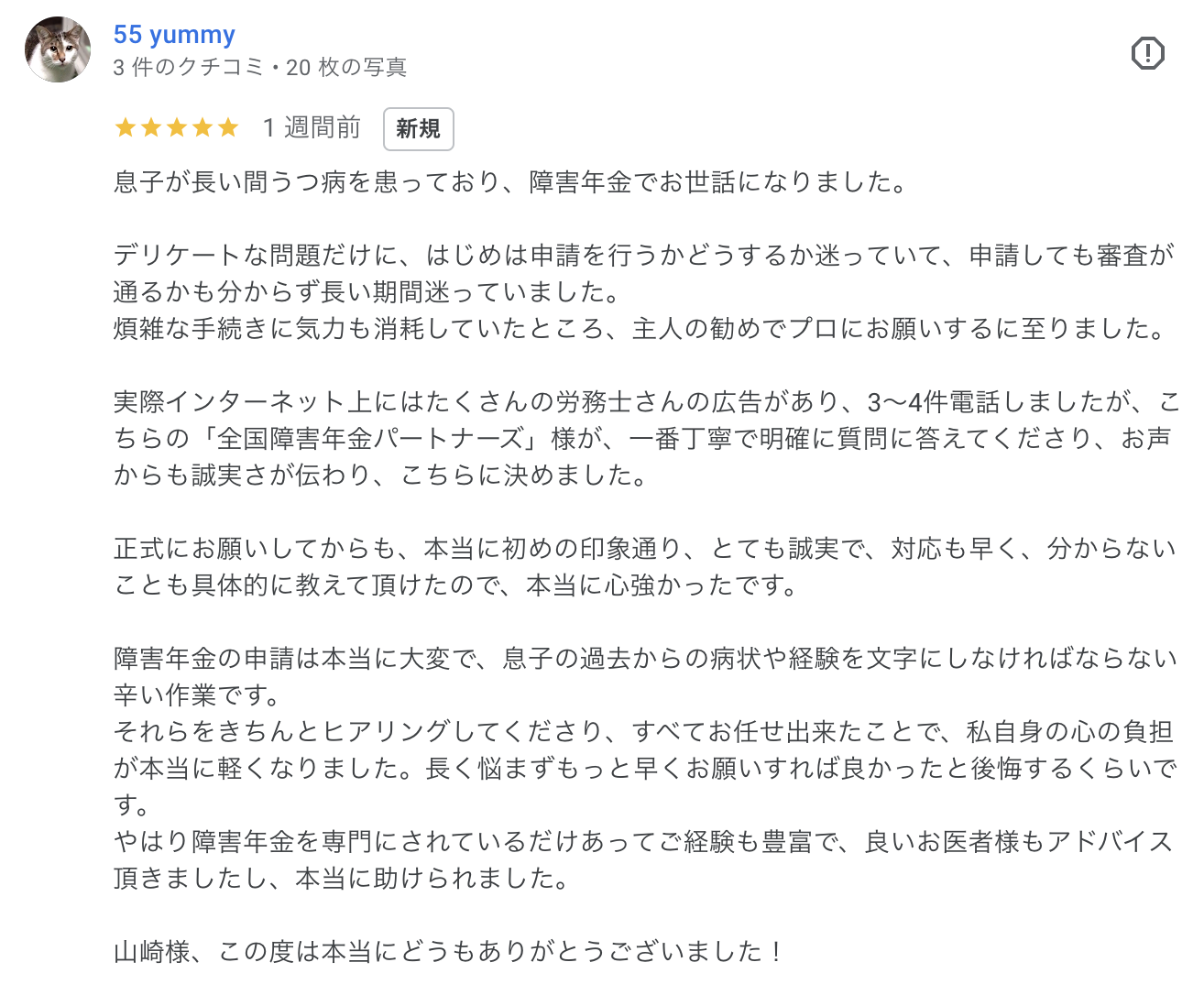
Task: Click the paragraph beginning 実際インターネット上には
Action: [x=647, y=439]
